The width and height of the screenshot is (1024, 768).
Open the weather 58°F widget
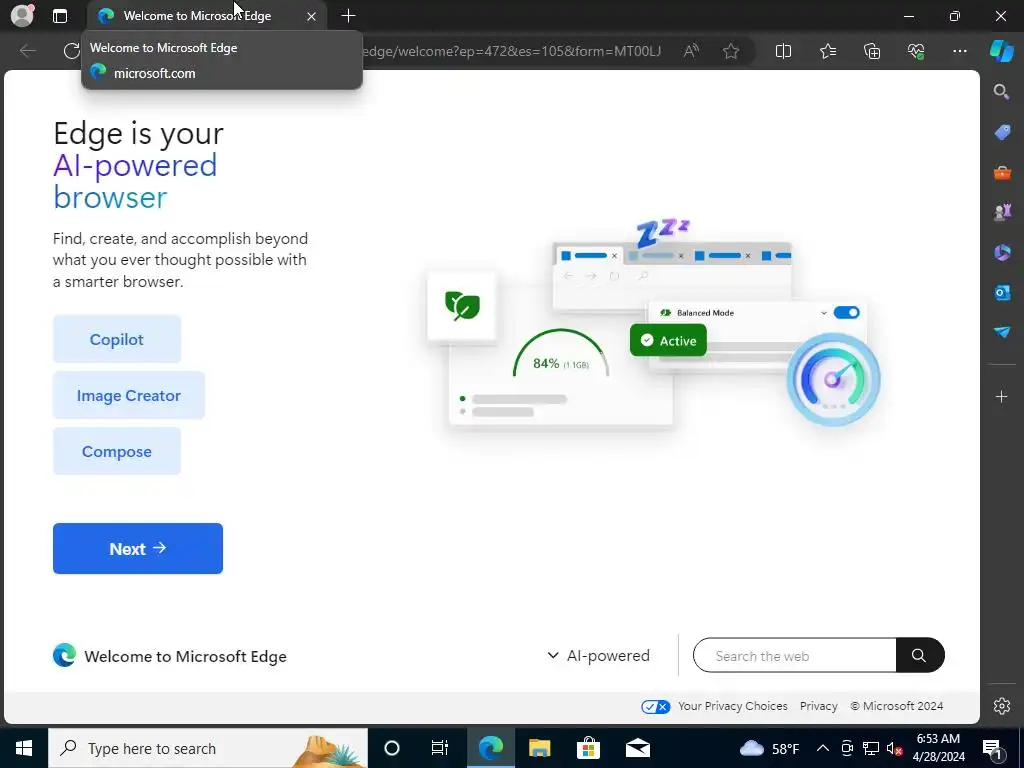point(769,748)
